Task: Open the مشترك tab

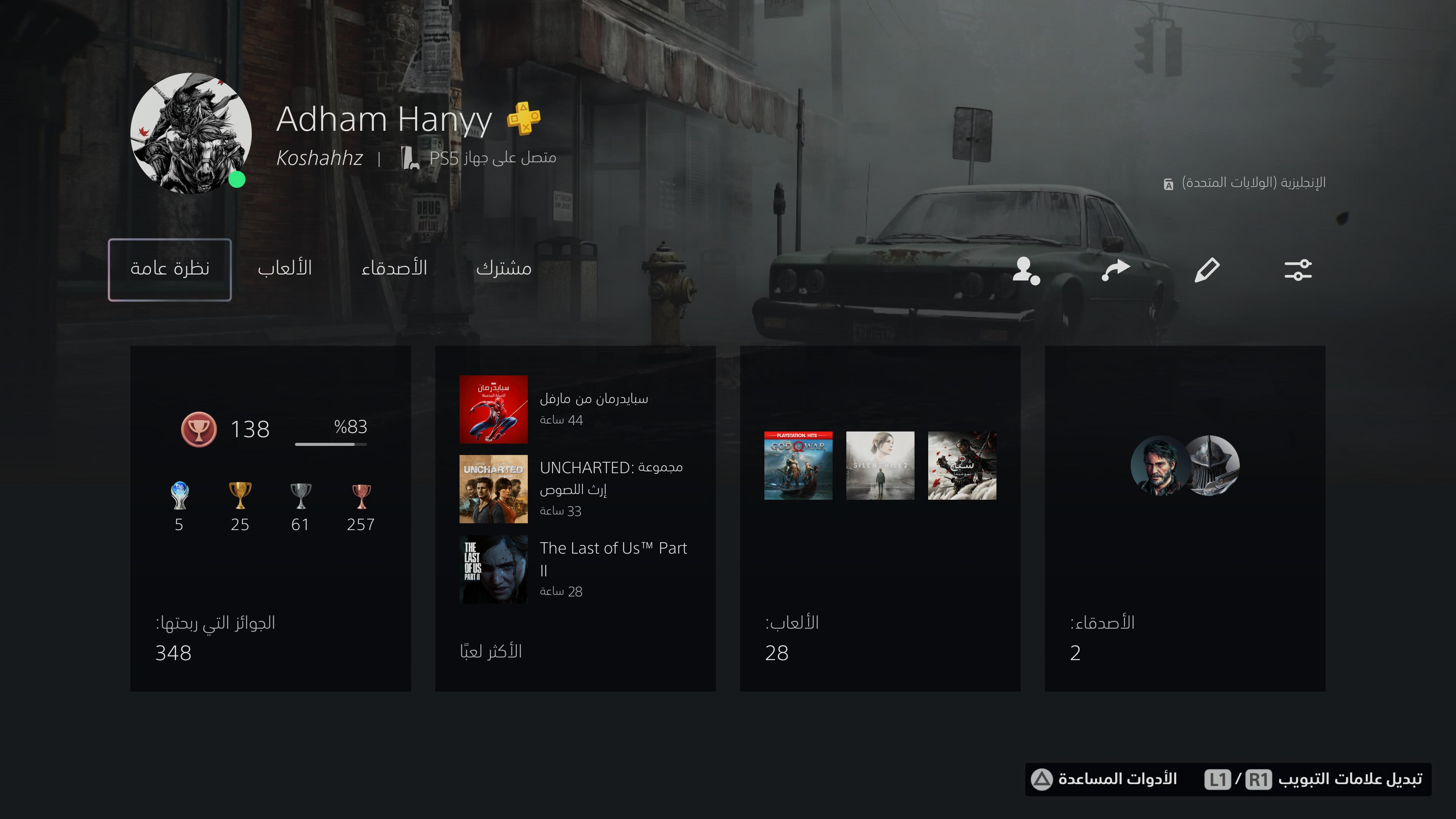Action: [x=504, y=268]
